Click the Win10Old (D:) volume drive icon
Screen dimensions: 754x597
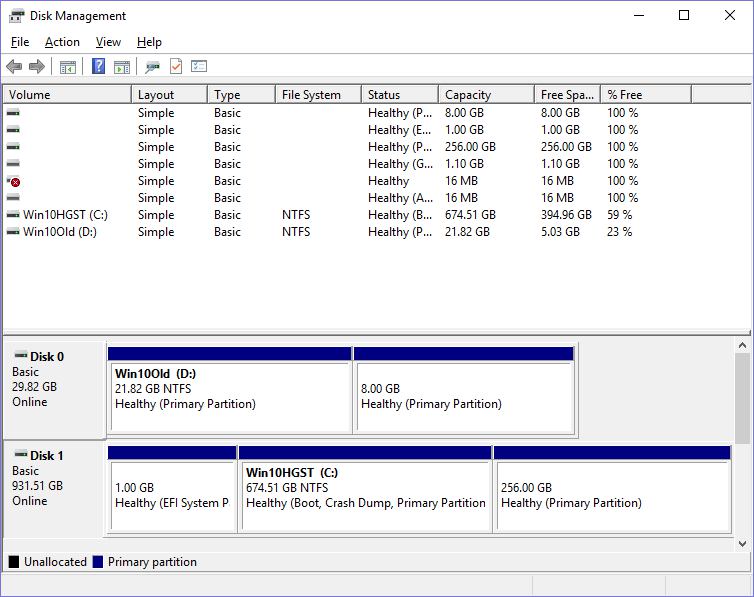coord(13,232)
